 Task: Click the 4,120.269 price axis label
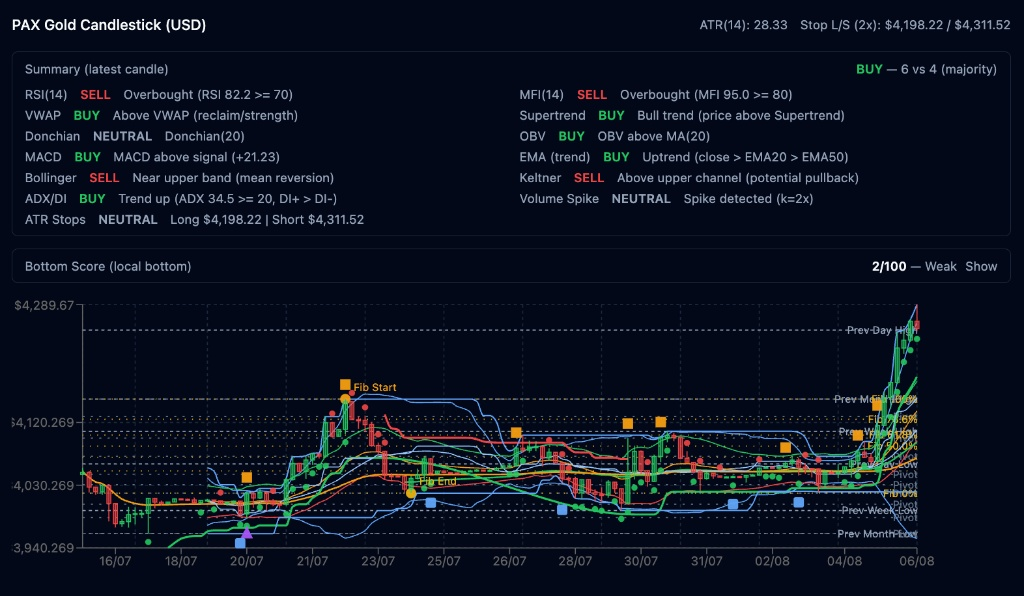click(x=44, y=422)
